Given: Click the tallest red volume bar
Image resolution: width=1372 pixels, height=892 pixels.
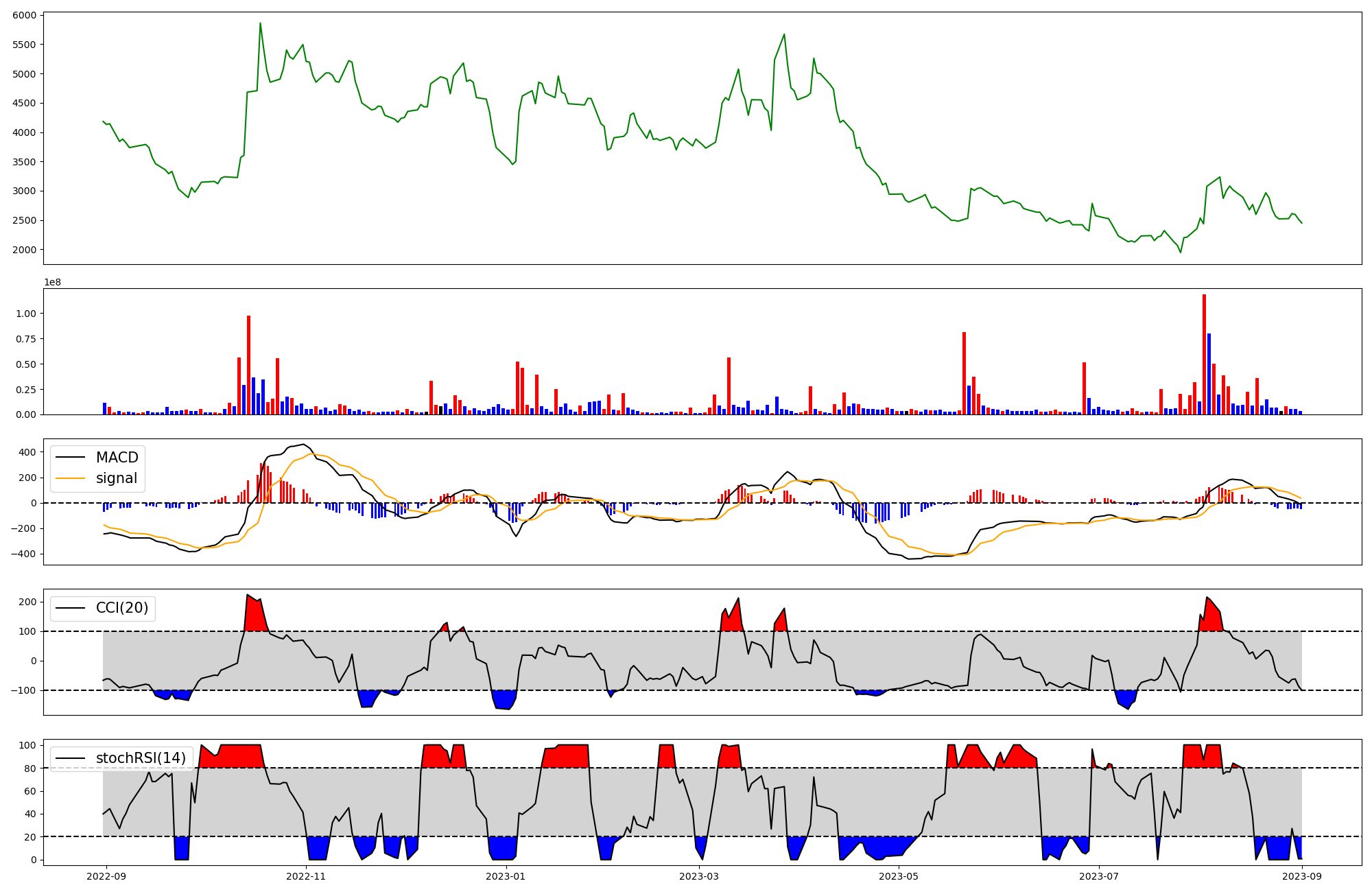Looking at the screenshot, I should pos(1204,354).
